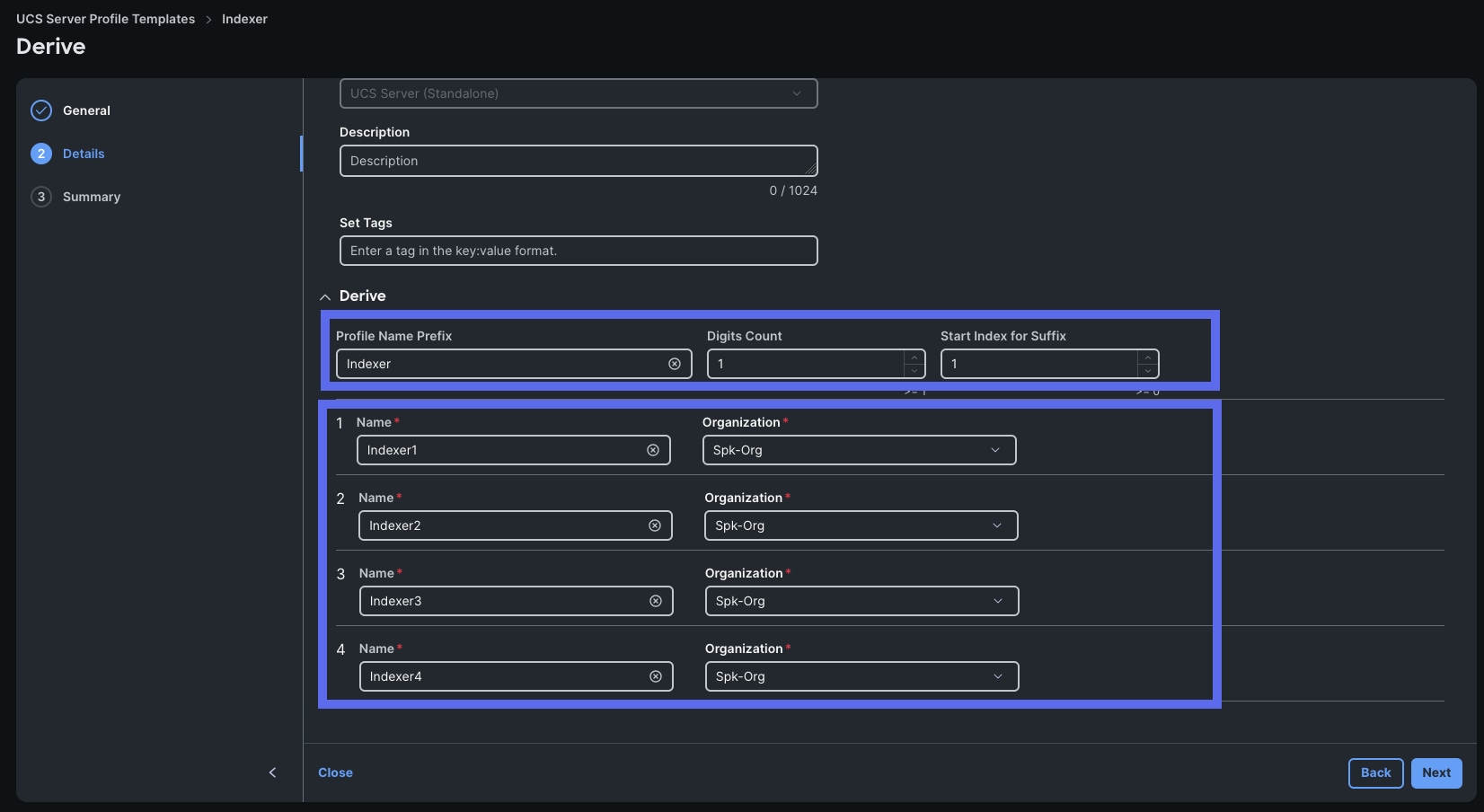Click the Next button
Image resolution: width=1484 pixels, height=812 pixels.
click(1435, 772)
